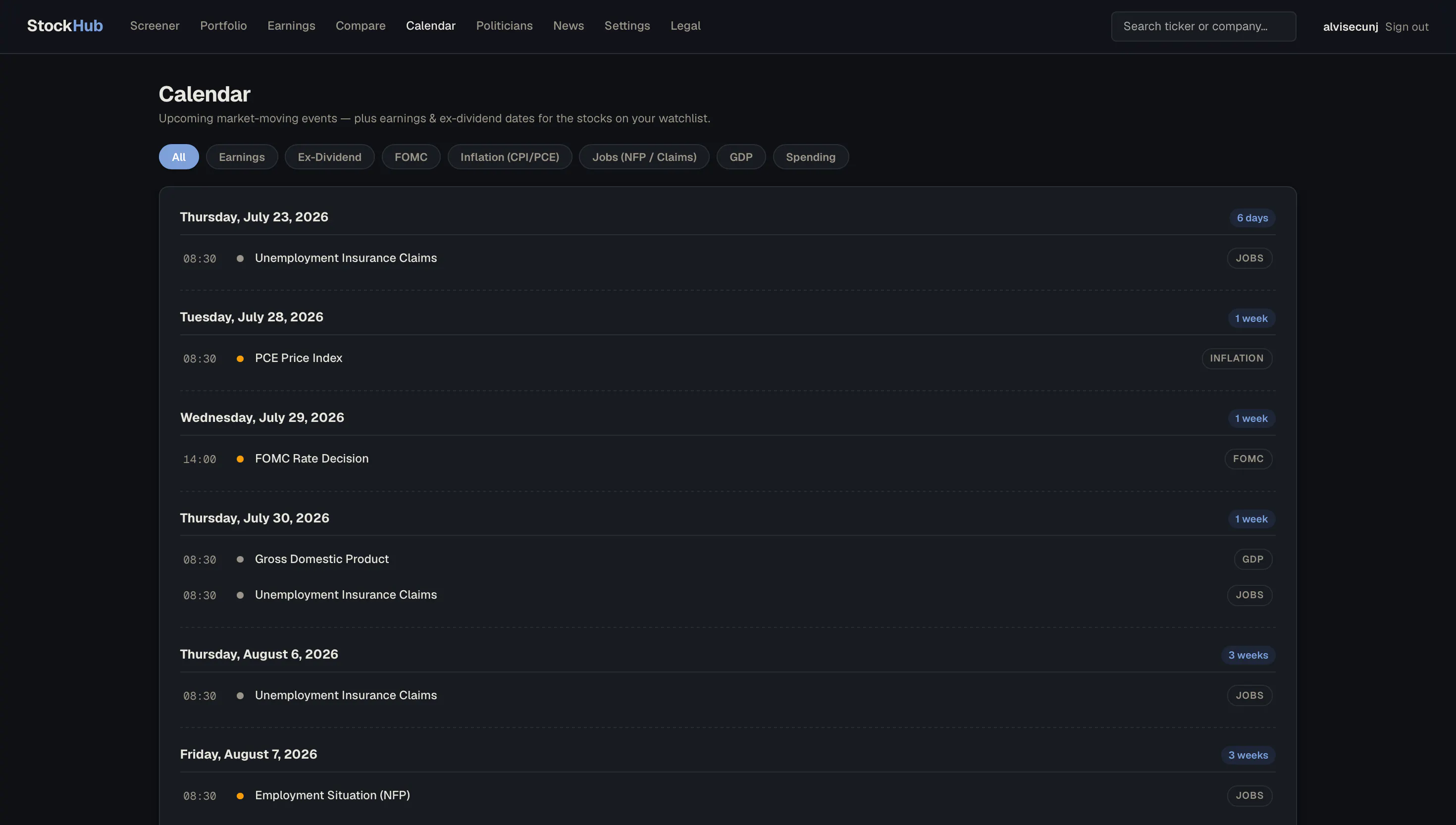
Task: Click the JOBS tag on July 23 event
Action: click(1249, 258)
